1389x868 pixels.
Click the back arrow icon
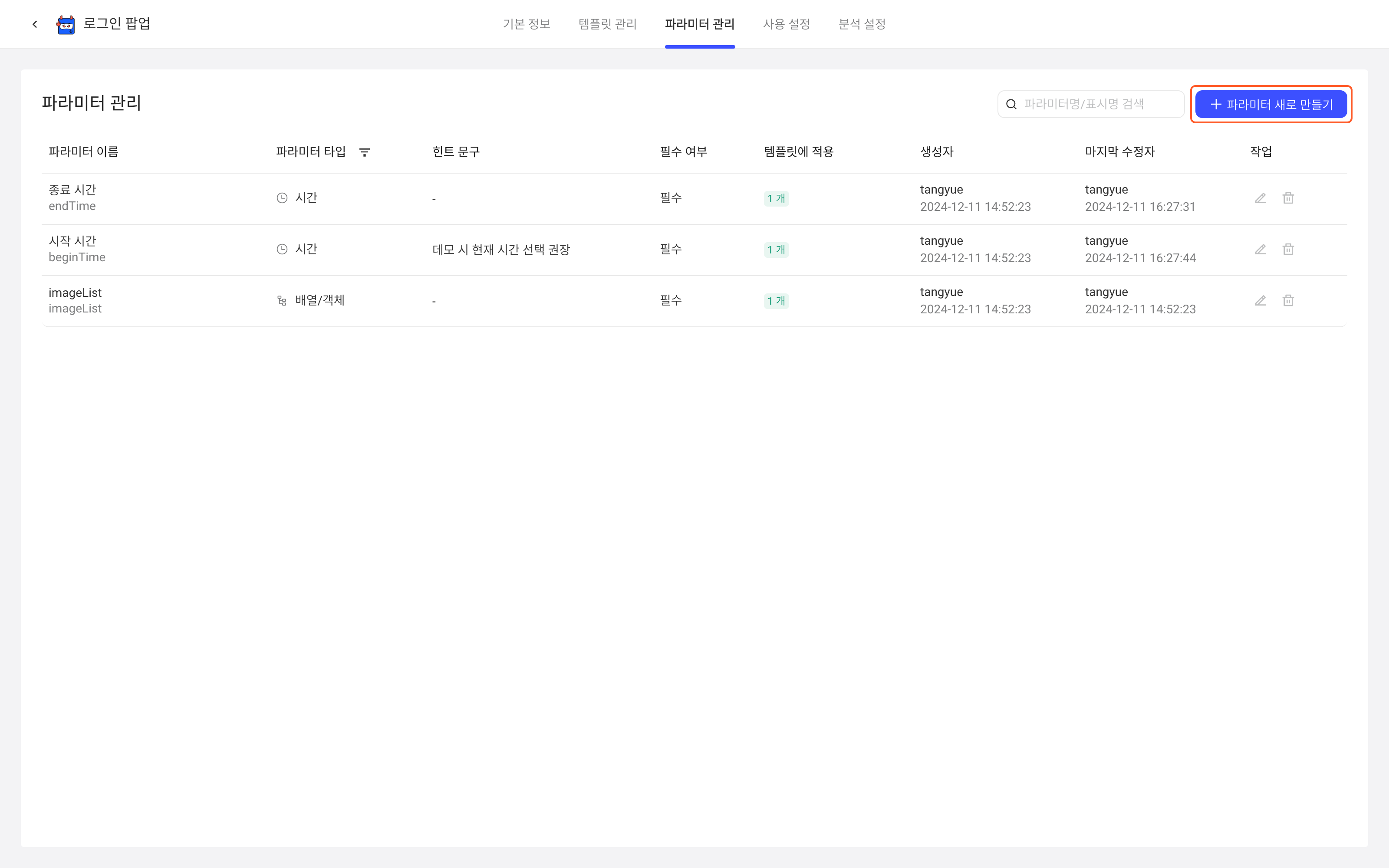[35, 24]
